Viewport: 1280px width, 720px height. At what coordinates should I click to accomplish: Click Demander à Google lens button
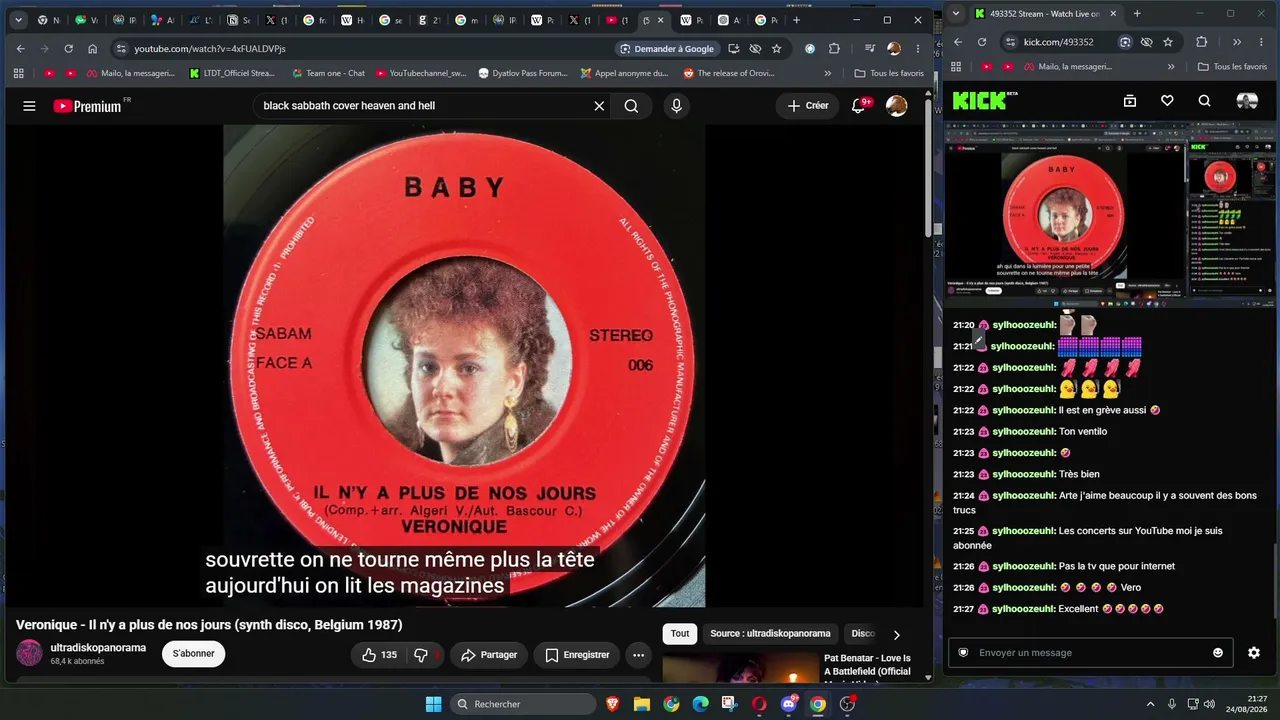click(667, 48)
